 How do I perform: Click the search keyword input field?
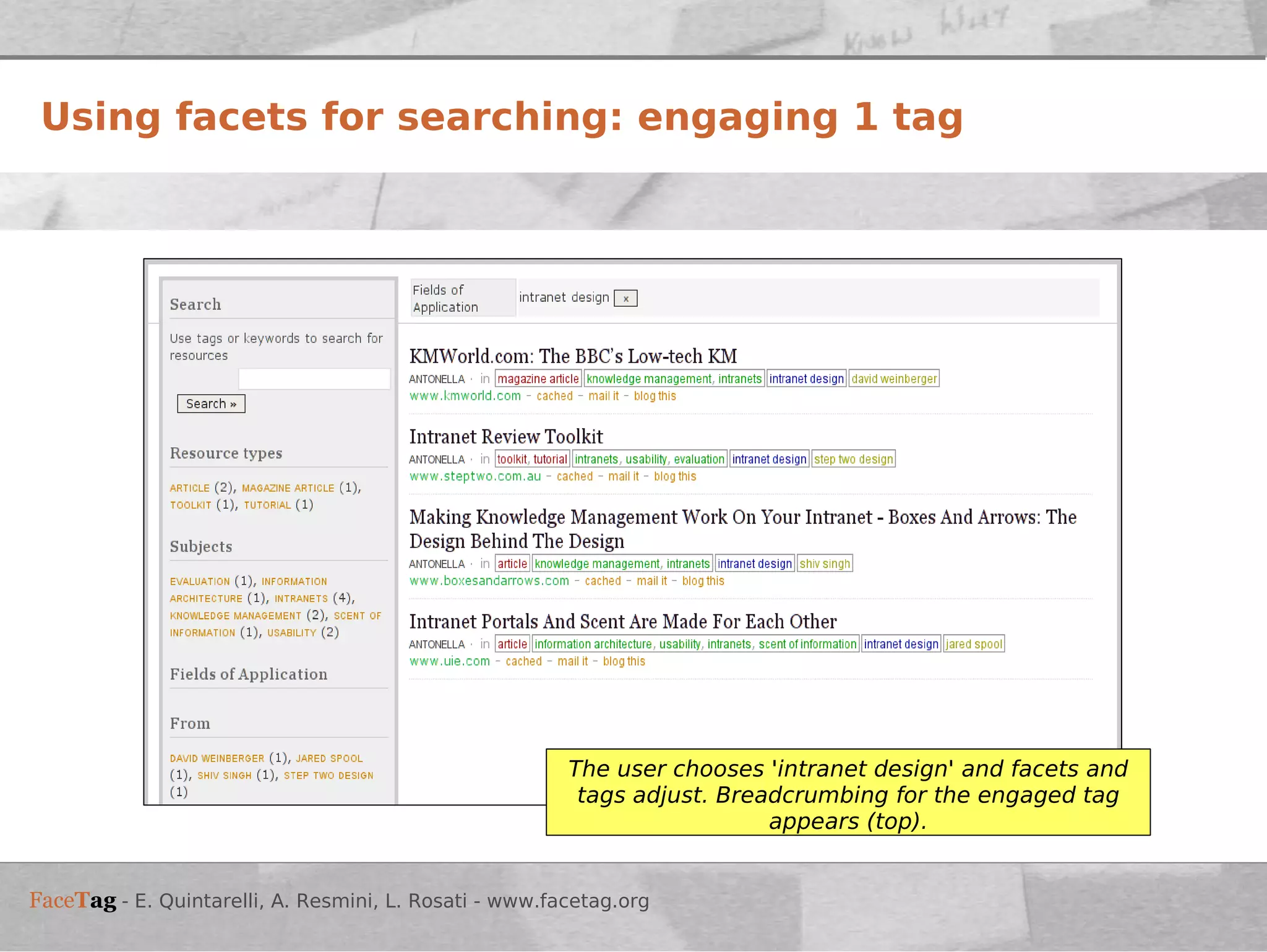314,379
